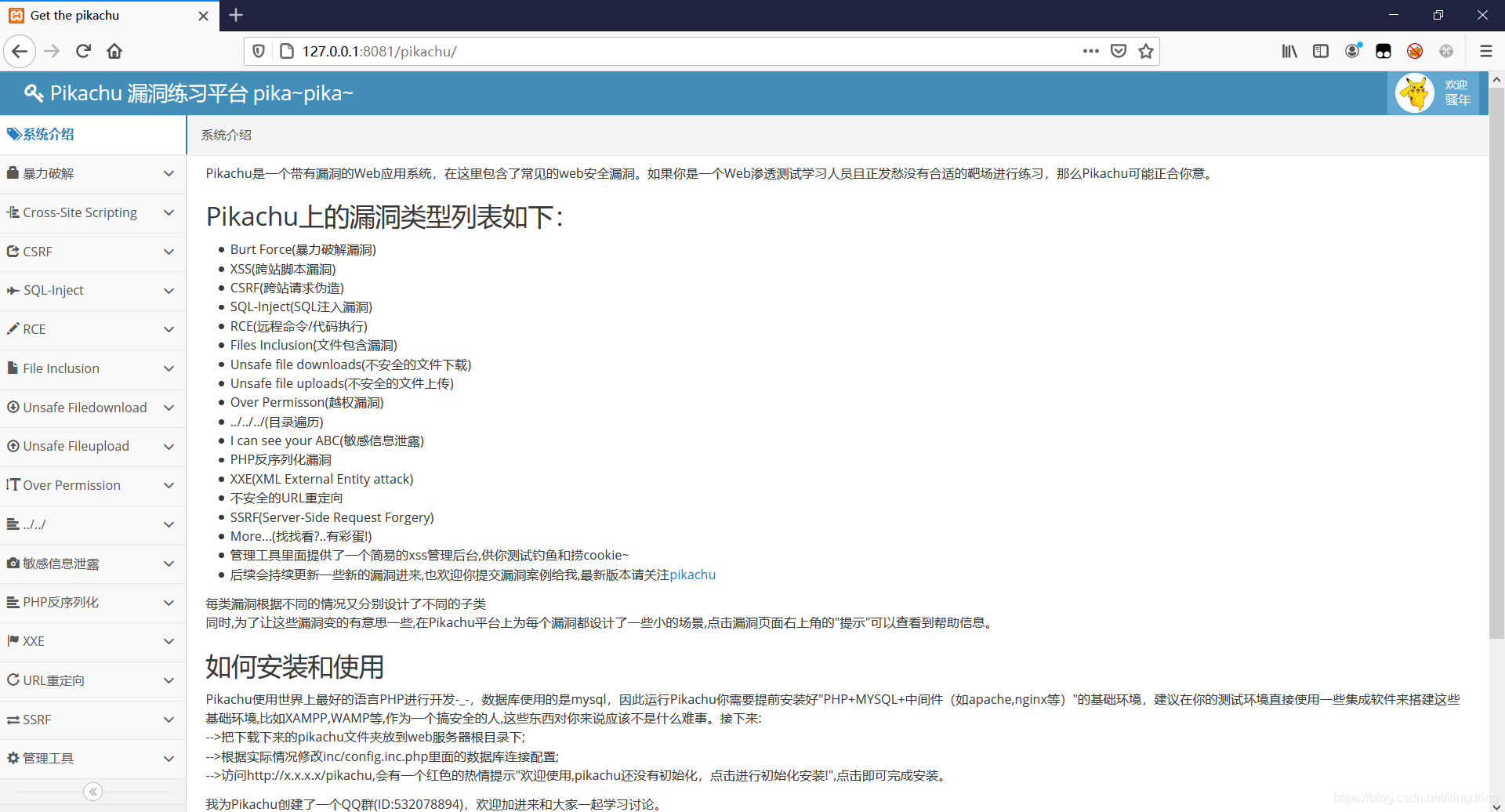Click the pencil icon beside RCE
This screenshot has height=812, width=1505.
(x=13, y=328)
